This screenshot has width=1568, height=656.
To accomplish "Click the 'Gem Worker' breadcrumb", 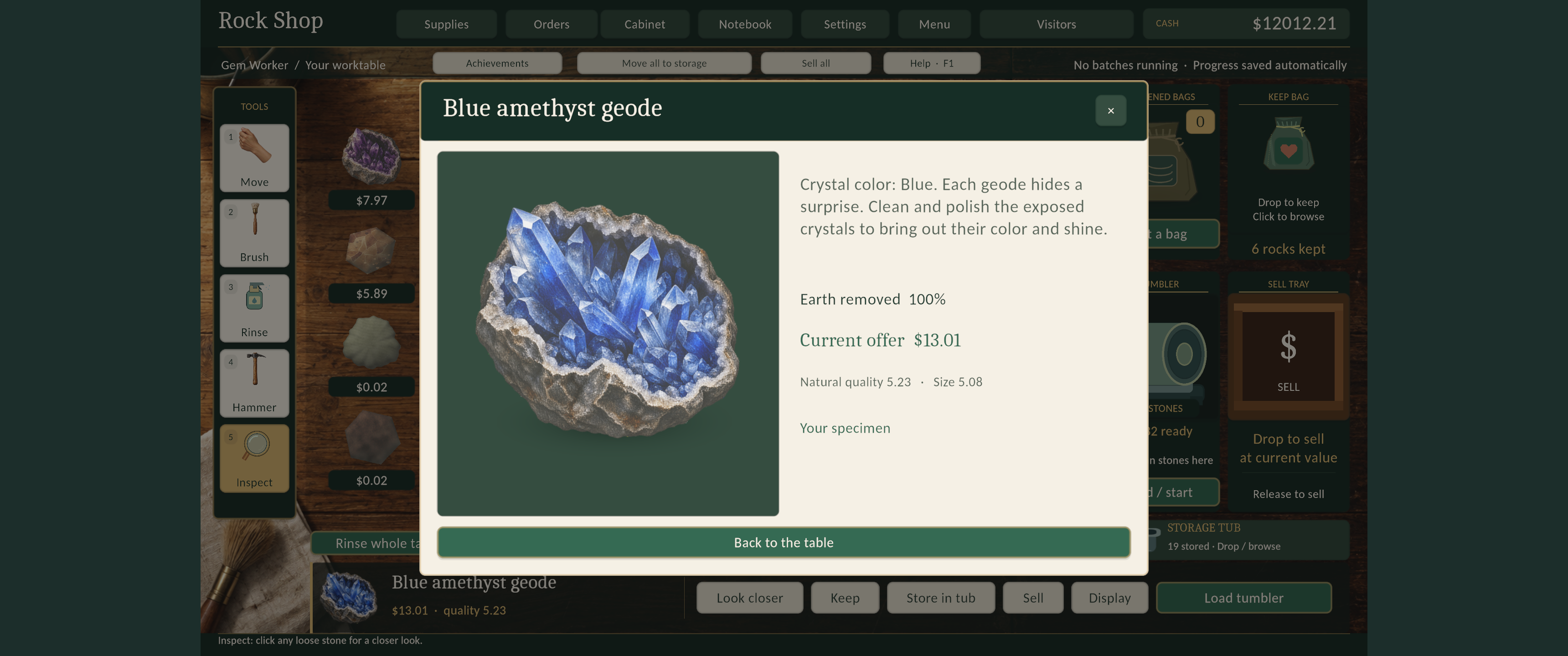I will point(254,65).
